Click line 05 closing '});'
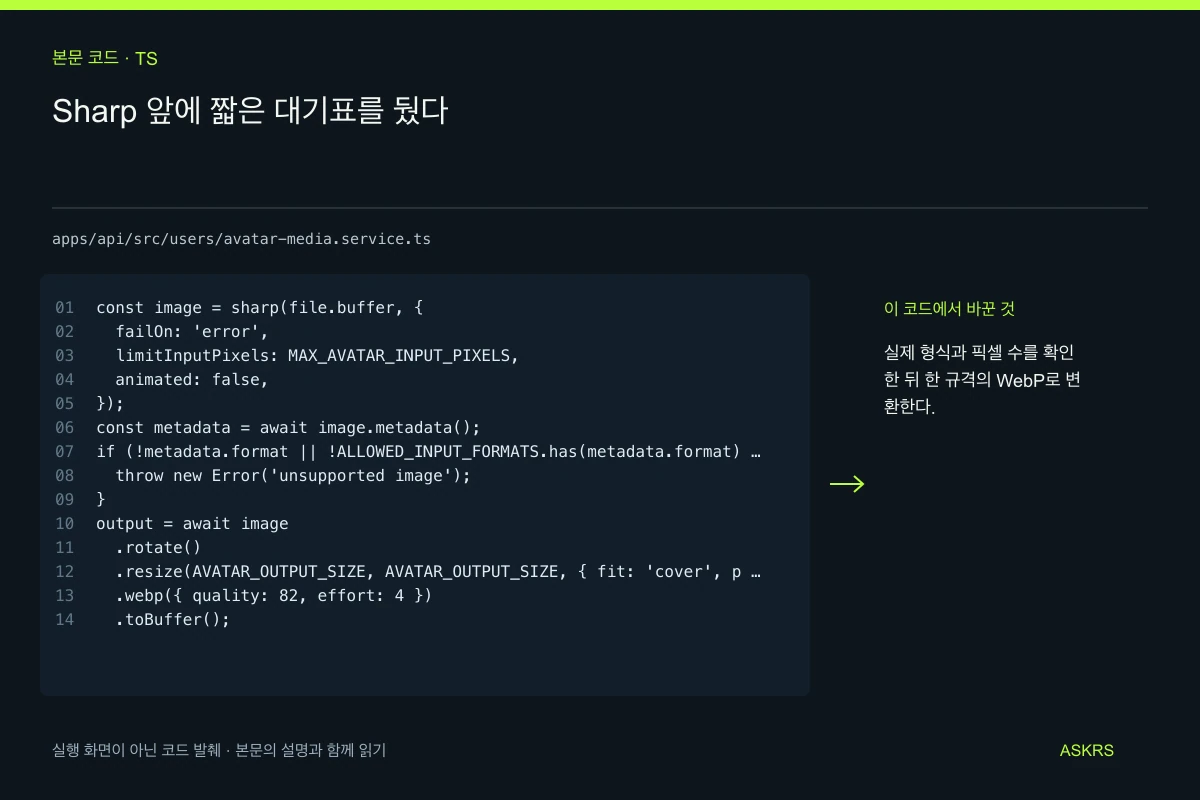 (x=110, y=403)
